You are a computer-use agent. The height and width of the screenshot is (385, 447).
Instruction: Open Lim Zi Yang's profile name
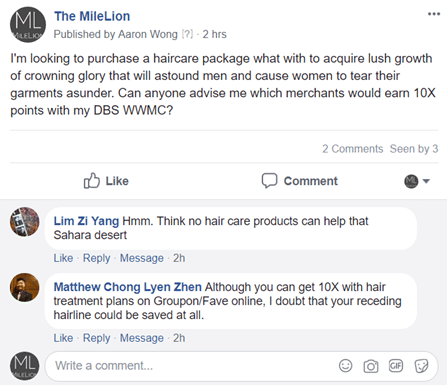[x=86, y=221]
